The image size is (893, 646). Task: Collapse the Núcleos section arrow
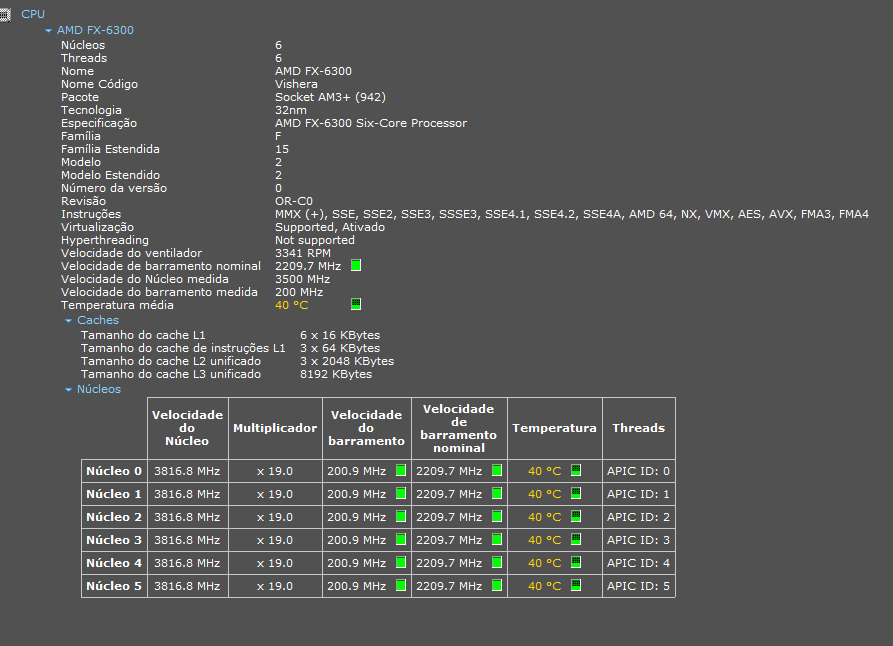click(68, 390)
